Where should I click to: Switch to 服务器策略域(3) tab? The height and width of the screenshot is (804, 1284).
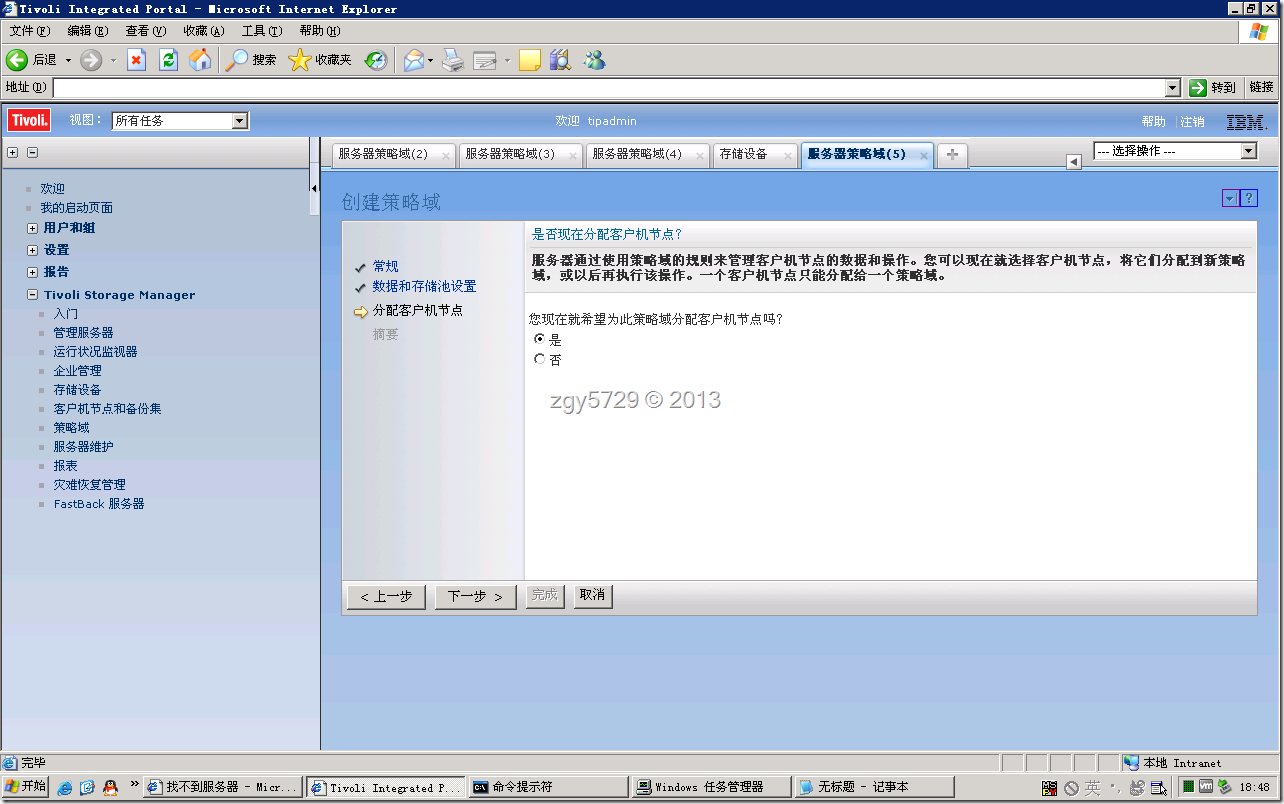(x=510, y=154)
